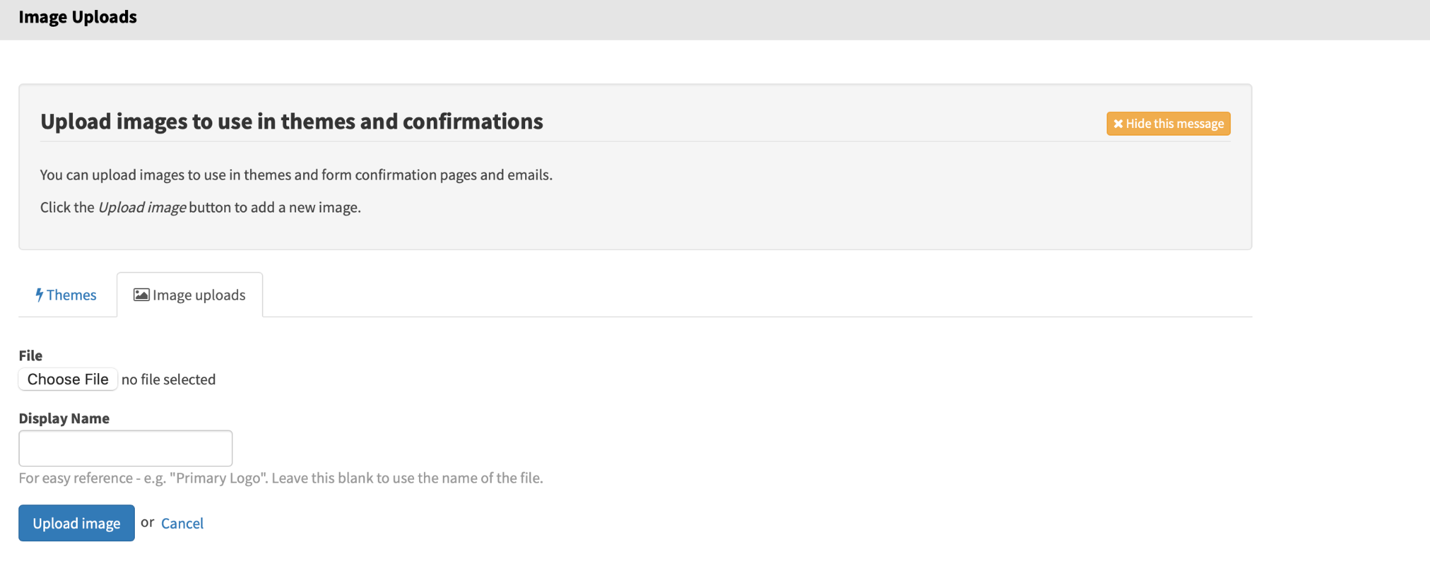This screenshot has width=1430, height=562.
Task: Click the File field label
Action: (30, 355)
